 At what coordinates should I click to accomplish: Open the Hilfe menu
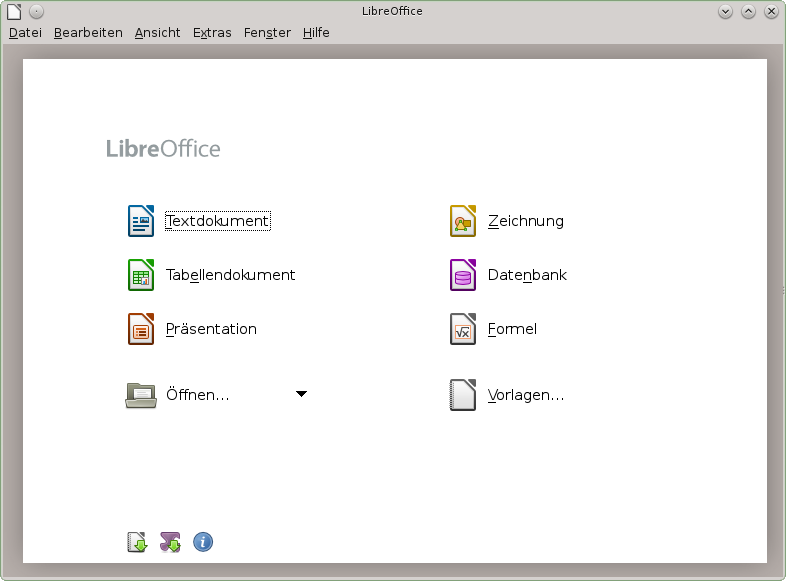tap(316, 33)
